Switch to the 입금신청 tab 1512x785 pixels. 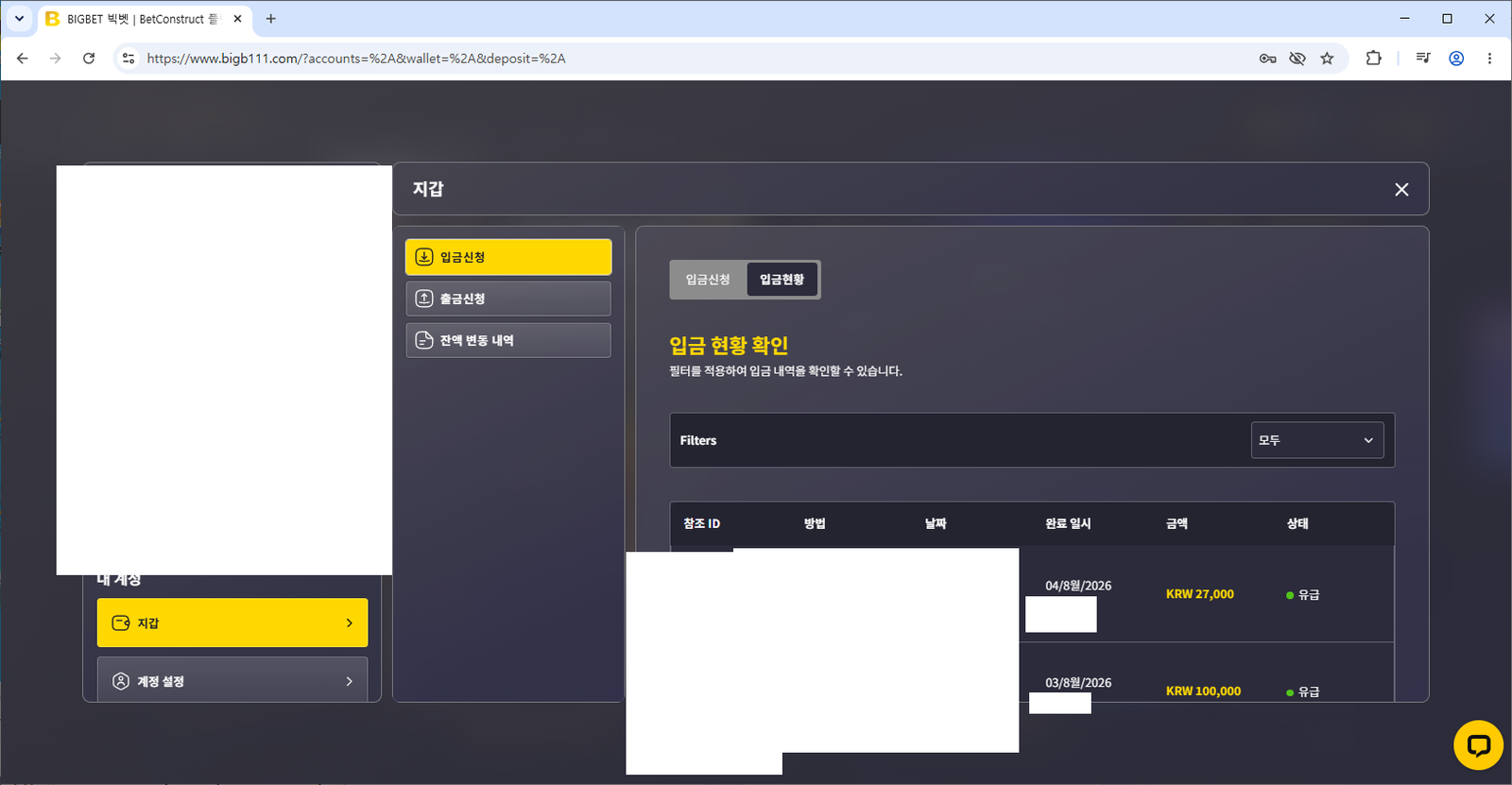708,280
